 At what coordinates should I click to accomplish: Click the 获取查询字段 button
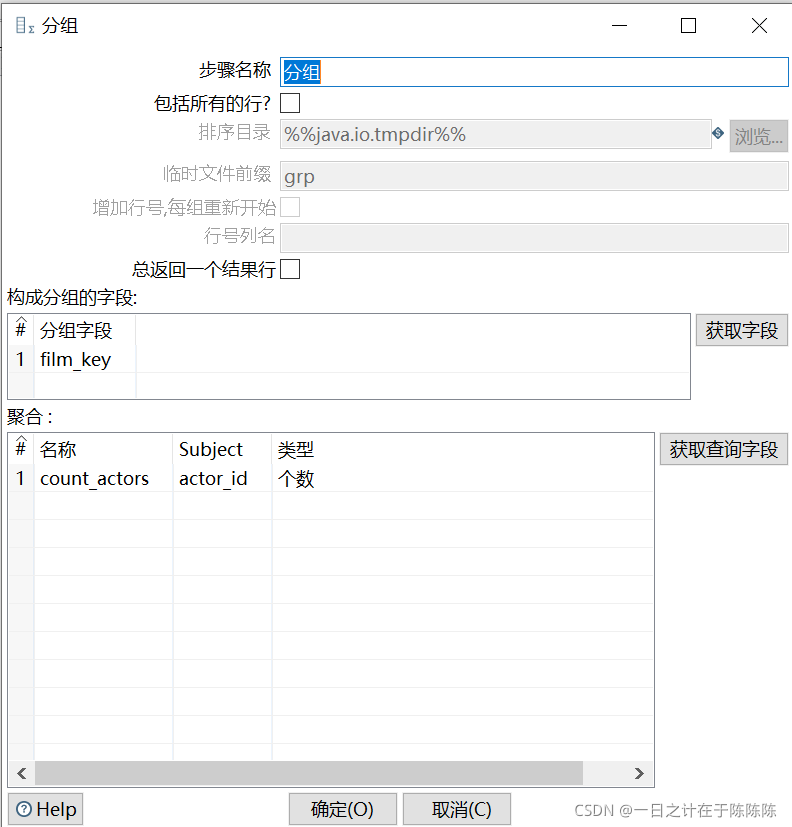[723, 449]
